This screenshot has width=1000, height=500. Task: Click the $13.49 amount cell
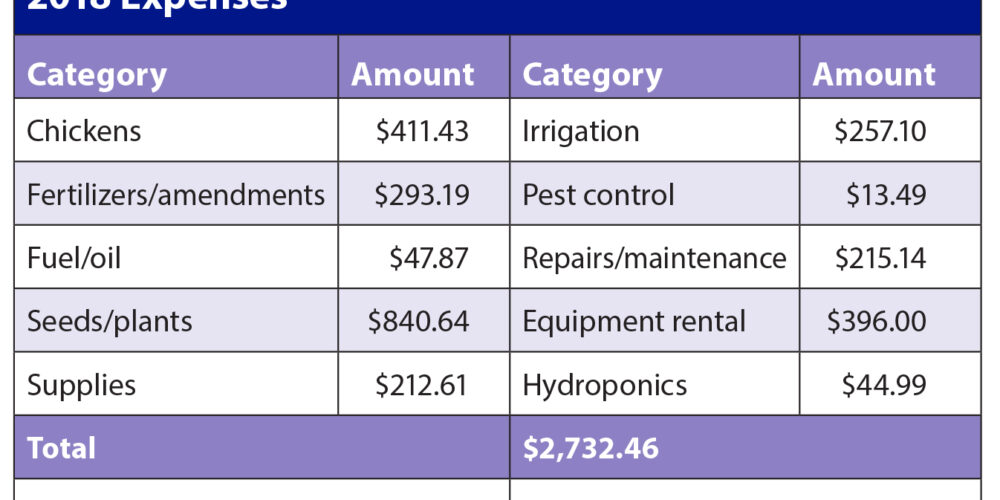891,194
